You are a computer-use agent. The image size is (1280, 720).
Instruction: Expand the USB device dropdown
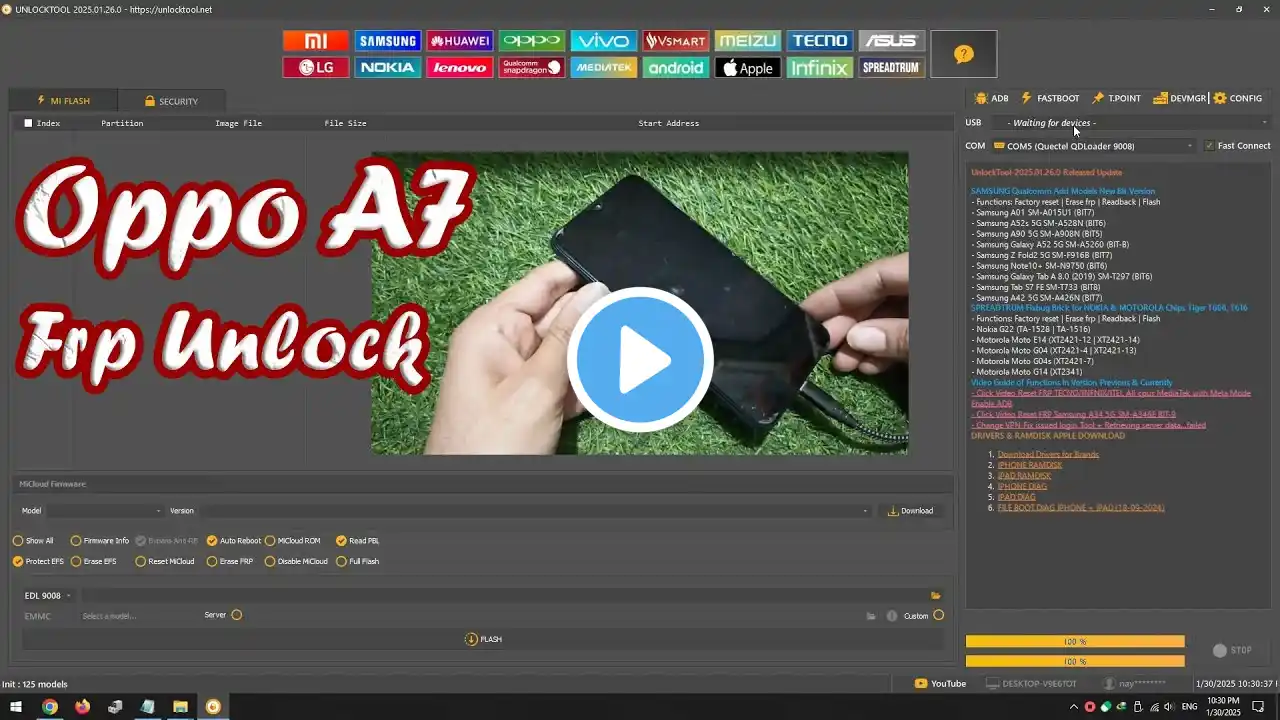point(1131,123)
